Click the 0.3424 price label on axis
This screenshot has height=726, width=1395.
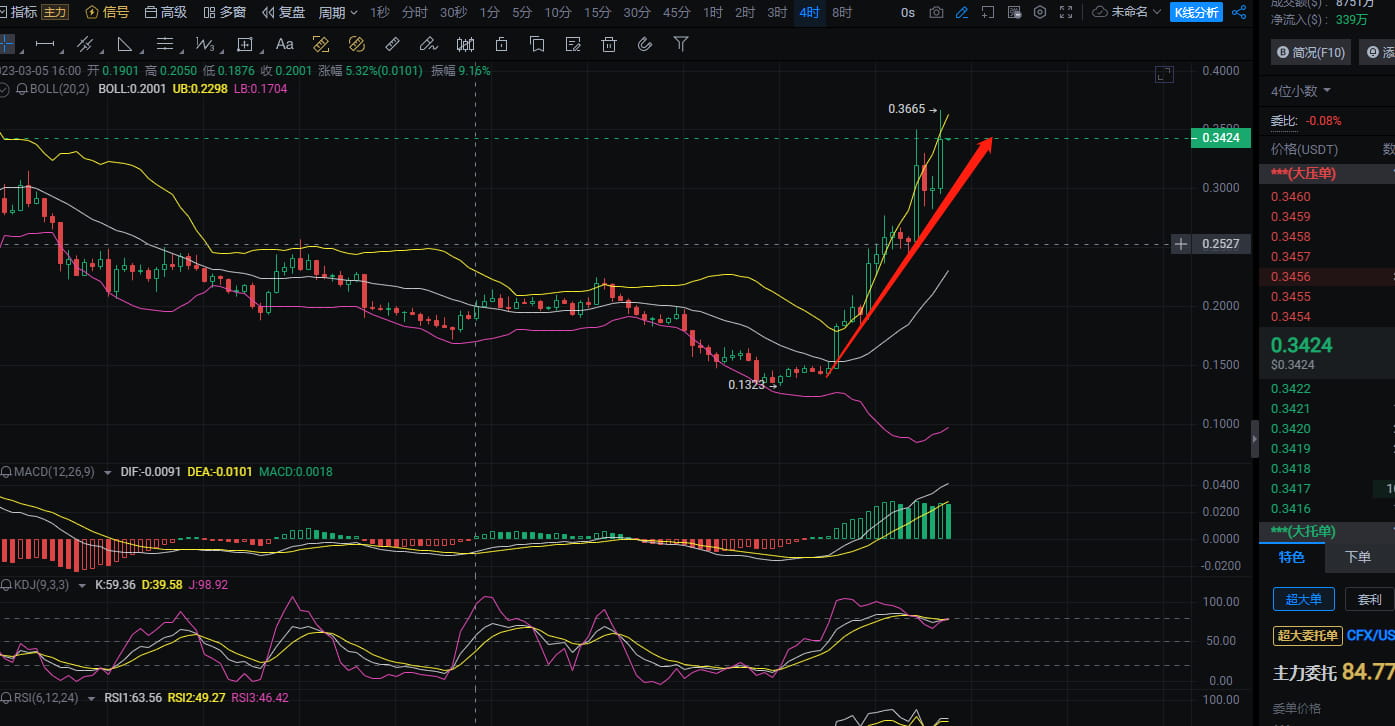[x=1221, y=138]
